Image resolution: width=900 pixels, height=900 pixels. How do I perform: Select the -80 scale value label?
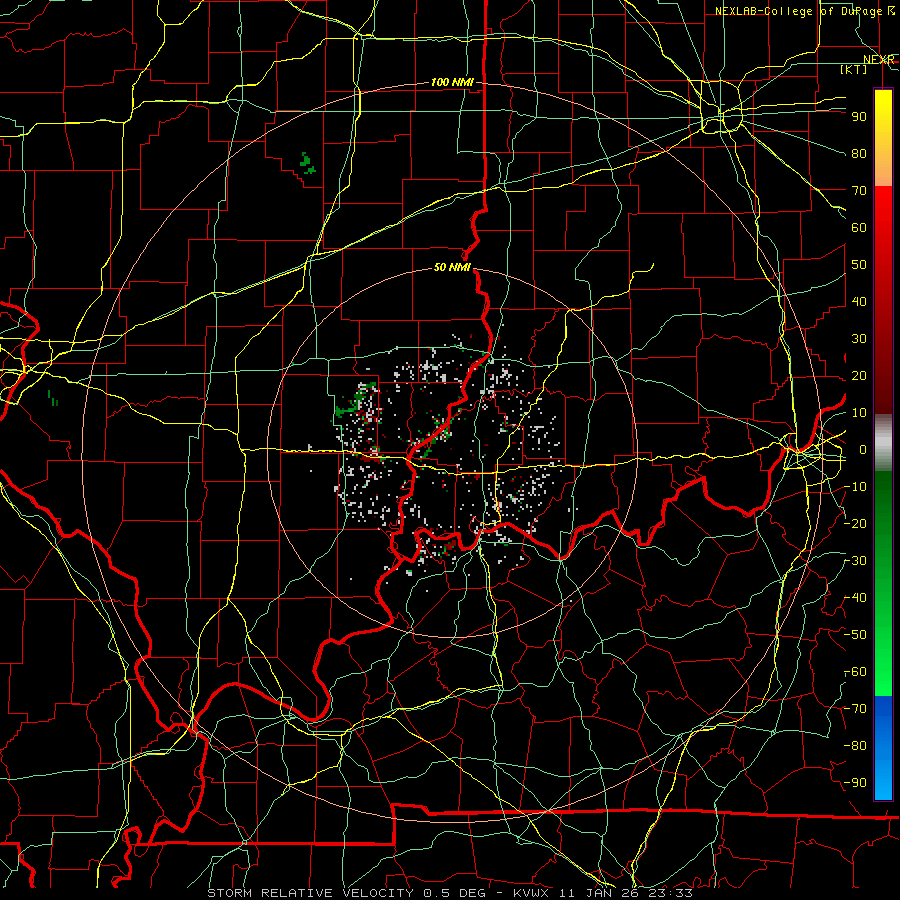856,746
